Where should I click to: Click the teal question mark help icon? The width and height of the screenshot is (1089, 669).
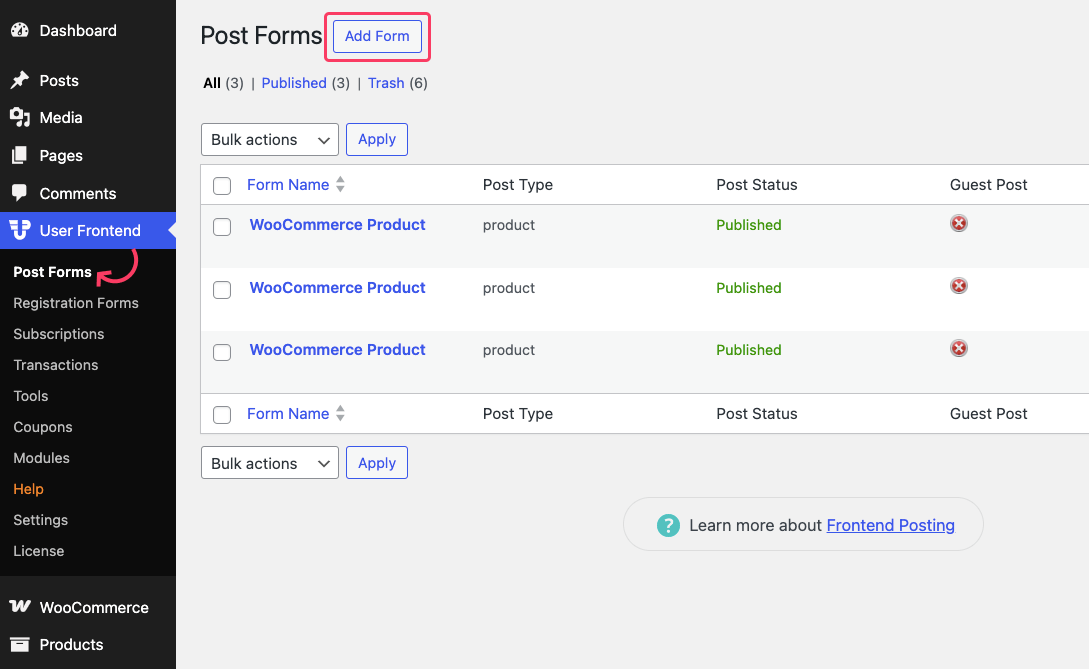tap(668, 525)
